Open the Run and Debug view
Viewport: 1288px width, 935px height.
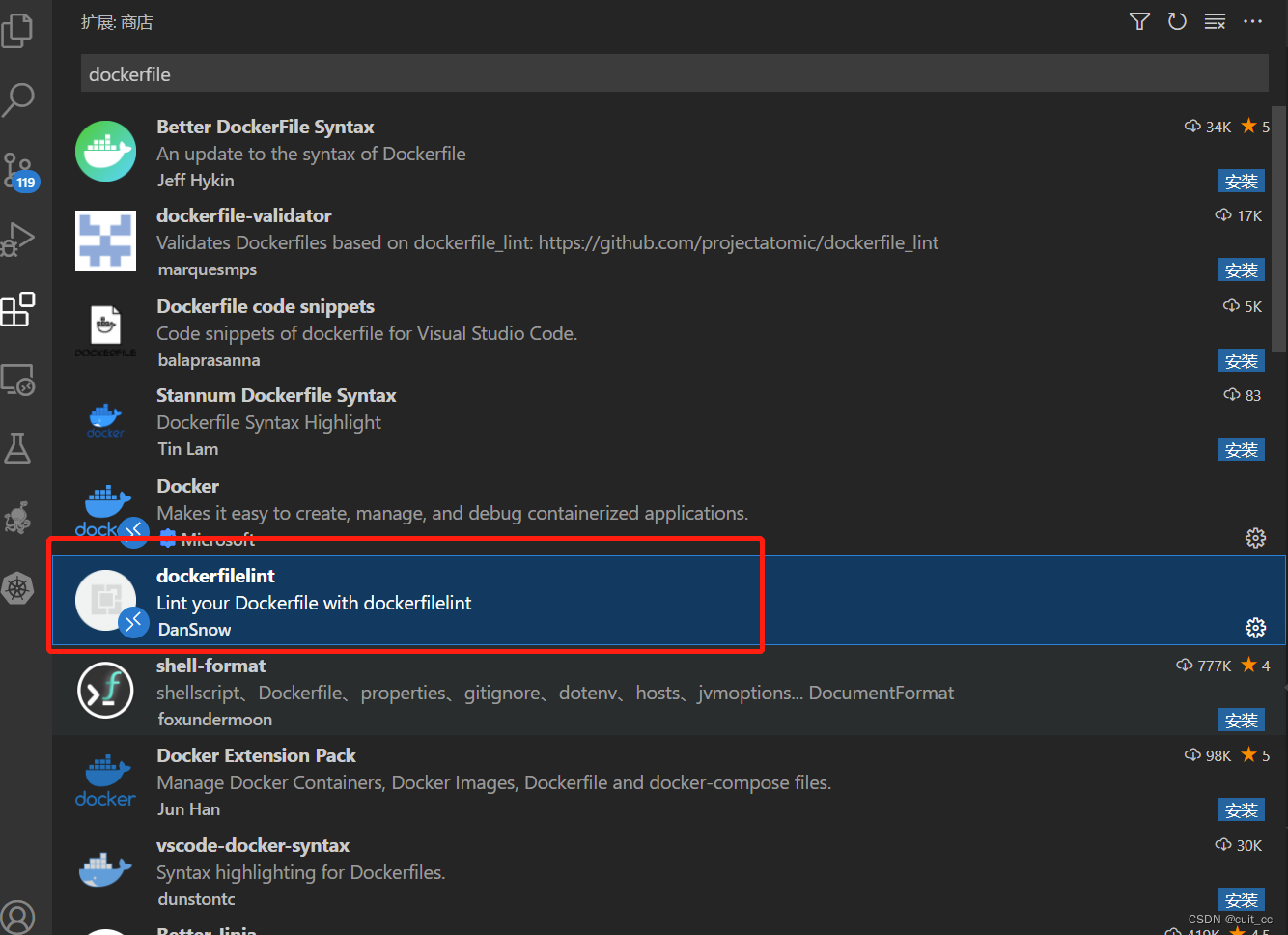[18, 239]
